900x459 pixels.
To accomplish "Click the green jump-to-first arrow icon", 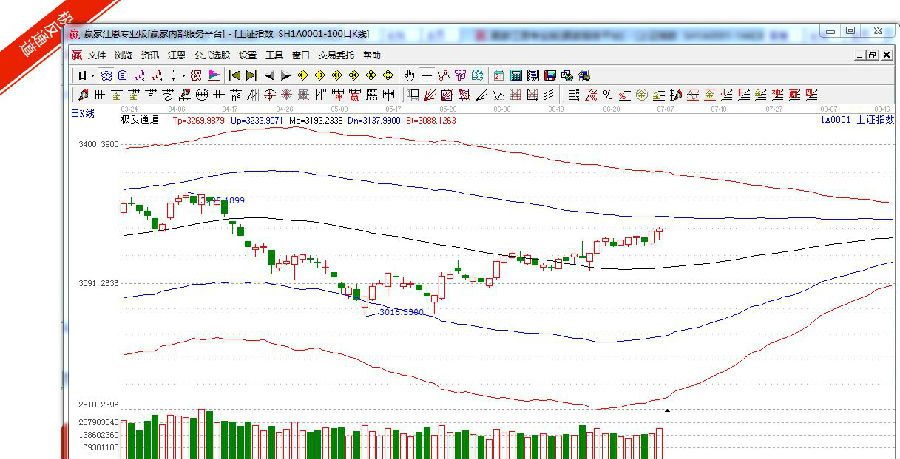I will pyautogui.click(x=234, y=75).
